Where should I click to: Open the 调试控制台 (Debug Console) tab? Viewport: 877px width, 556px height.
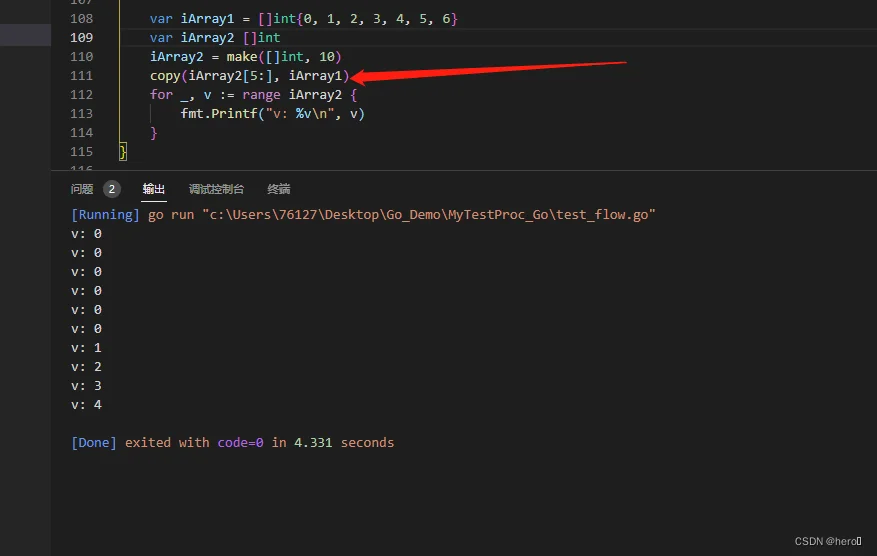[216, 189]
